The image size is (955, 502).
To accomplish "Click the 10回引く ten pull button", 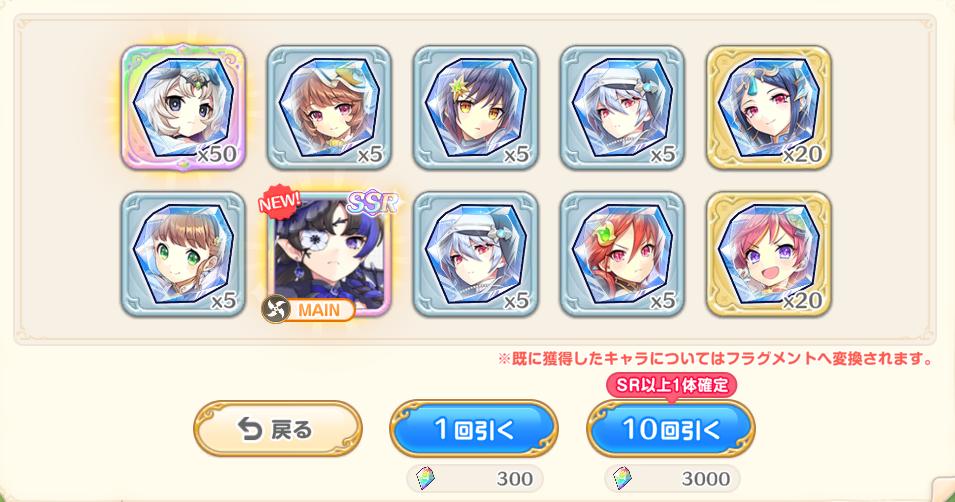I will point(671,429).
